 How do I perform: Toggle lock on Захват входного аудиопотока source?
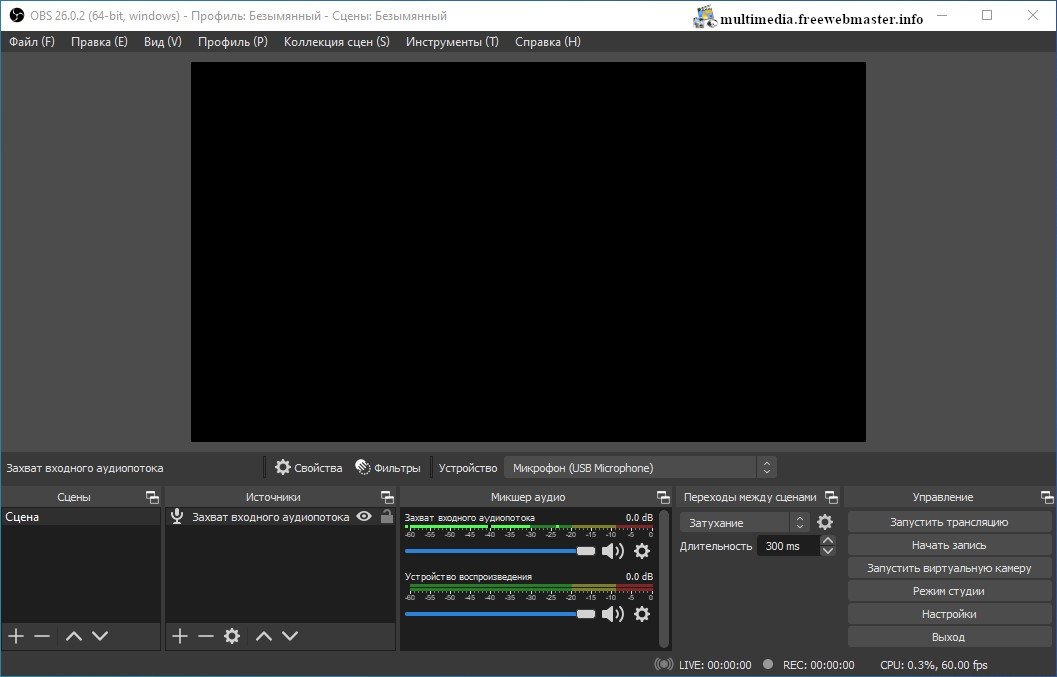coord(386,517)
